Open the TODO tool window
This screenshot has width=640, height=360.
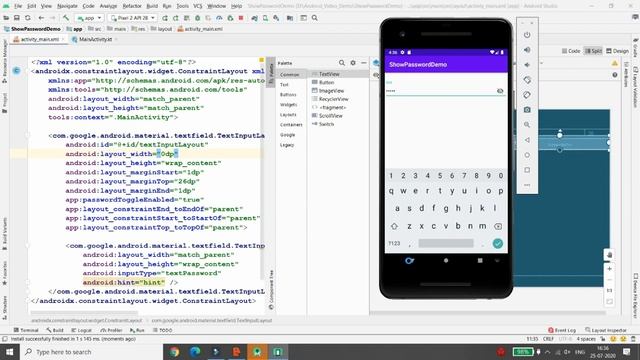coord(162,330)
